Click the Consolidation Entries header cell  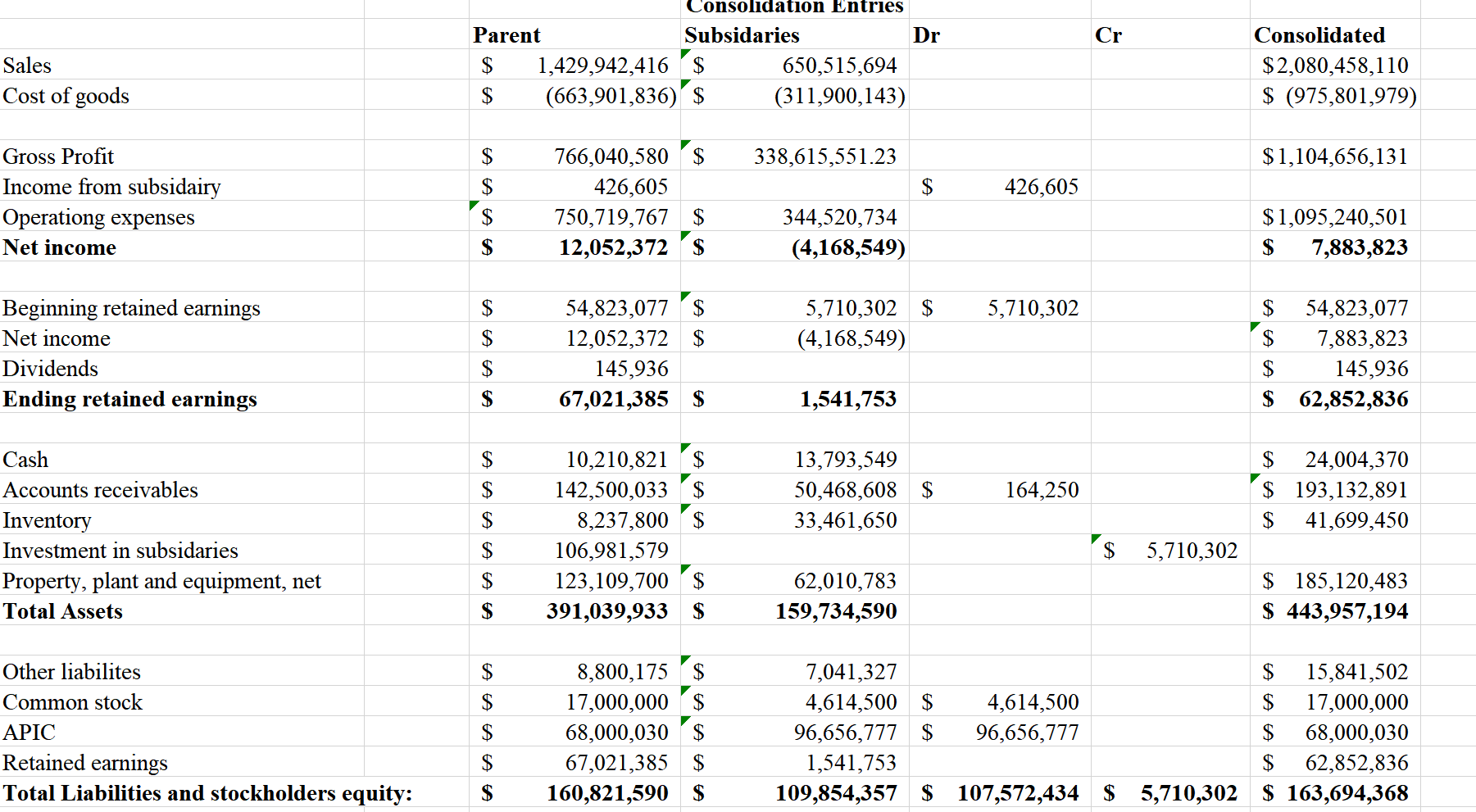point(795,7)
